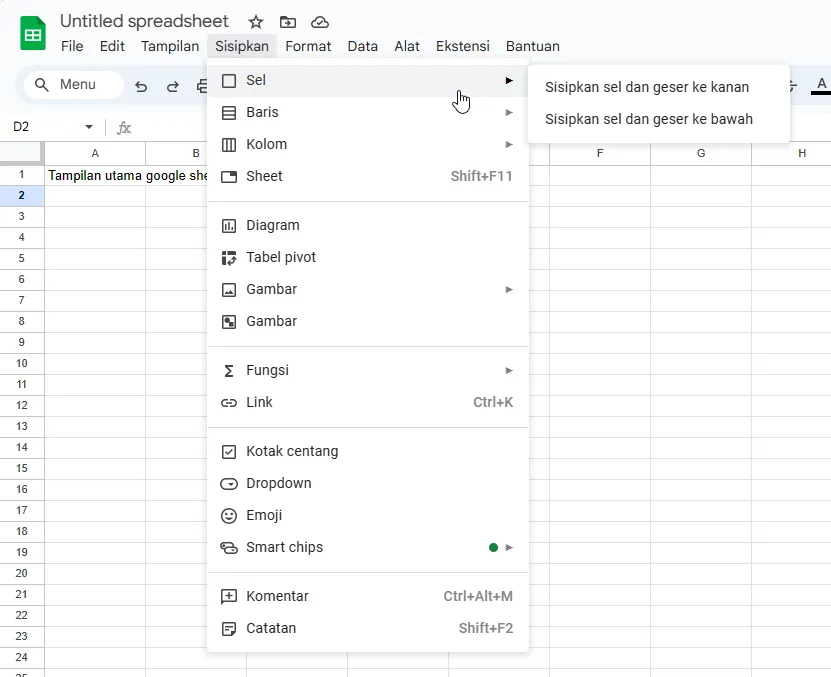Viewport: 831px width, 677px height.
Task: Open the Ekstensi menu
Action: [462, 46]
